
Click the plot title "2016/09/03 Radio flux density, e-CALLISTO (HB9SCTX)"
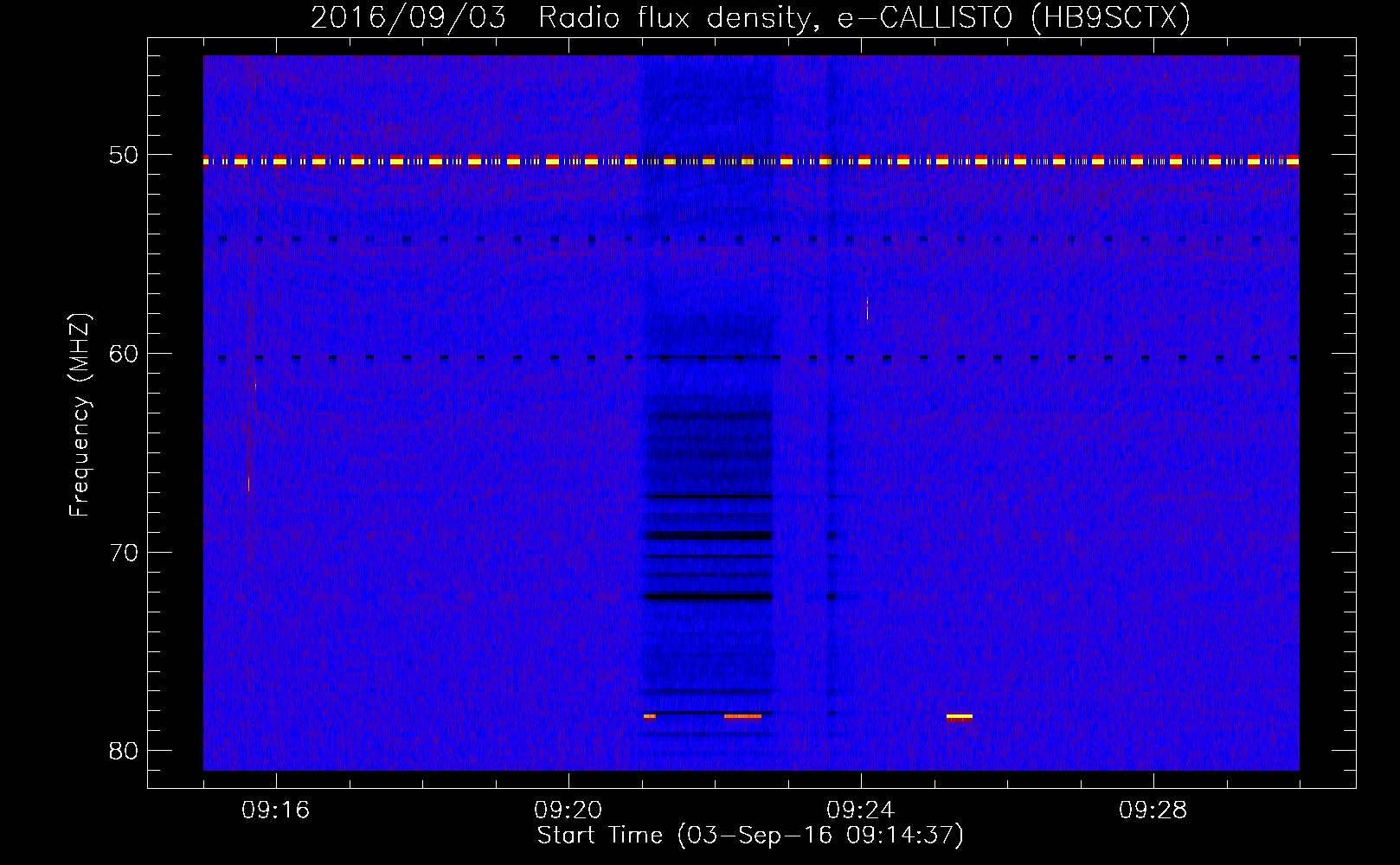pyautogui.click(x=750, y=17)
